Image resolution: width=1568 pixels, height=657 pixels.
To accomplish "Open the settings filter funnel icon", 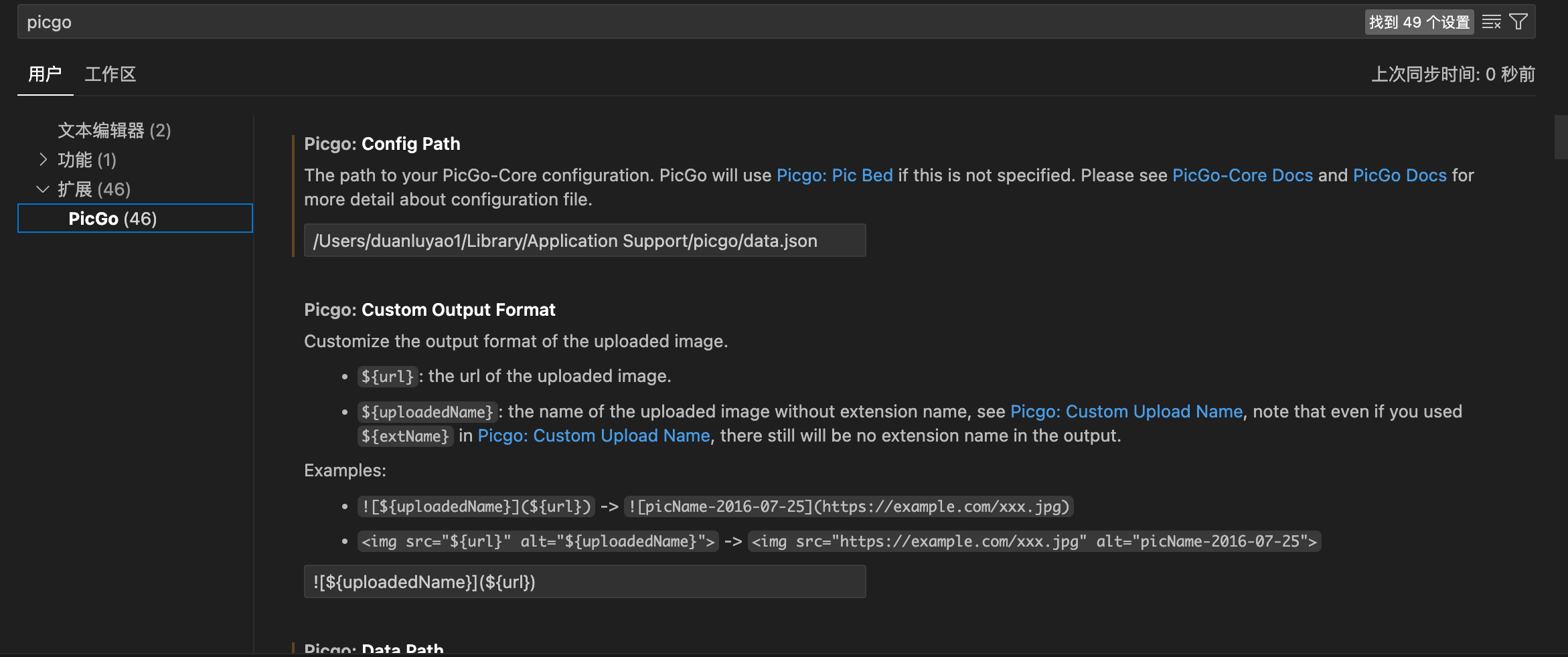I will click(x=1519, y=22).
